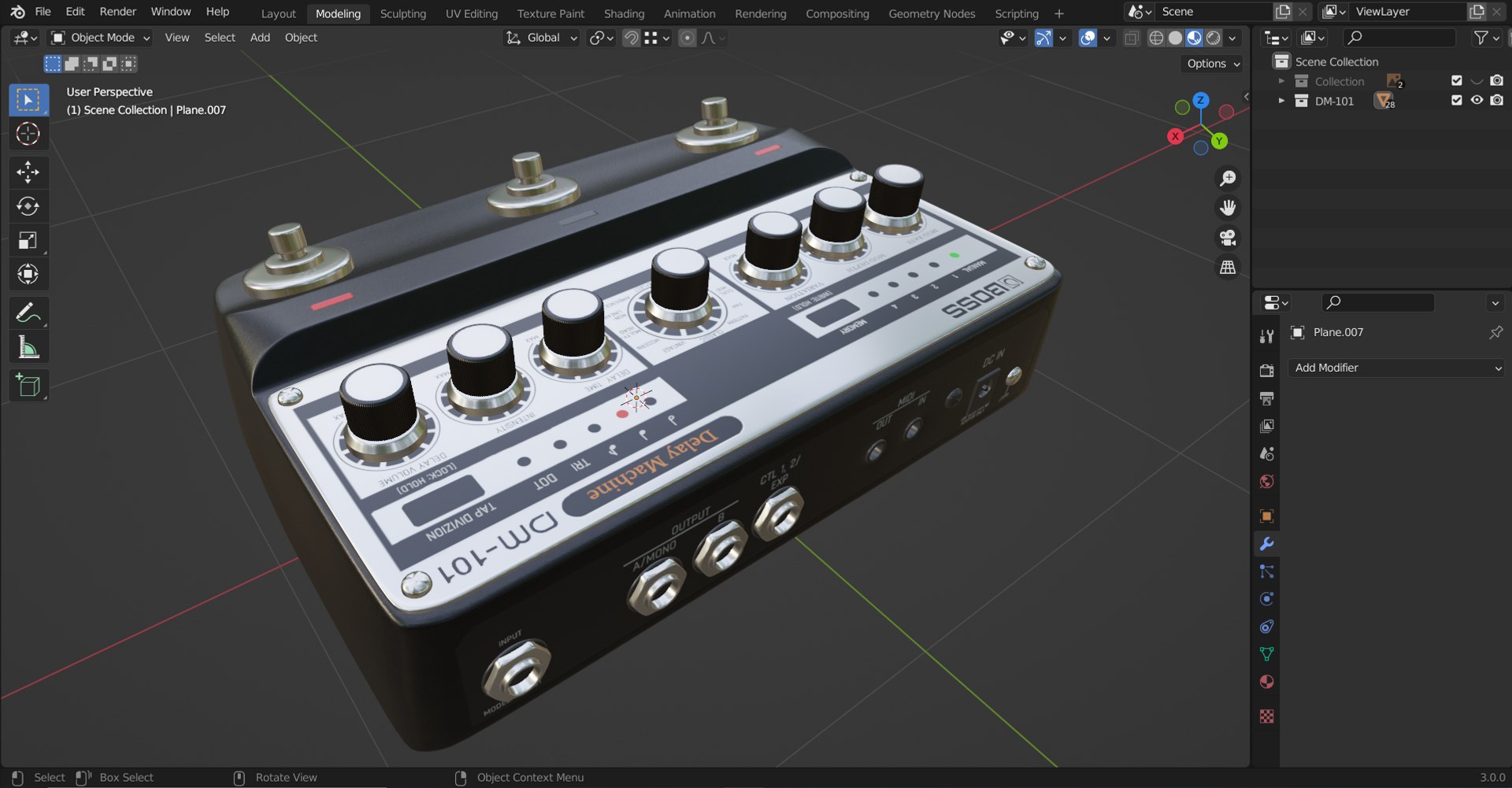Switch to the UV Editing workspace tab

(x=471, y=13)
